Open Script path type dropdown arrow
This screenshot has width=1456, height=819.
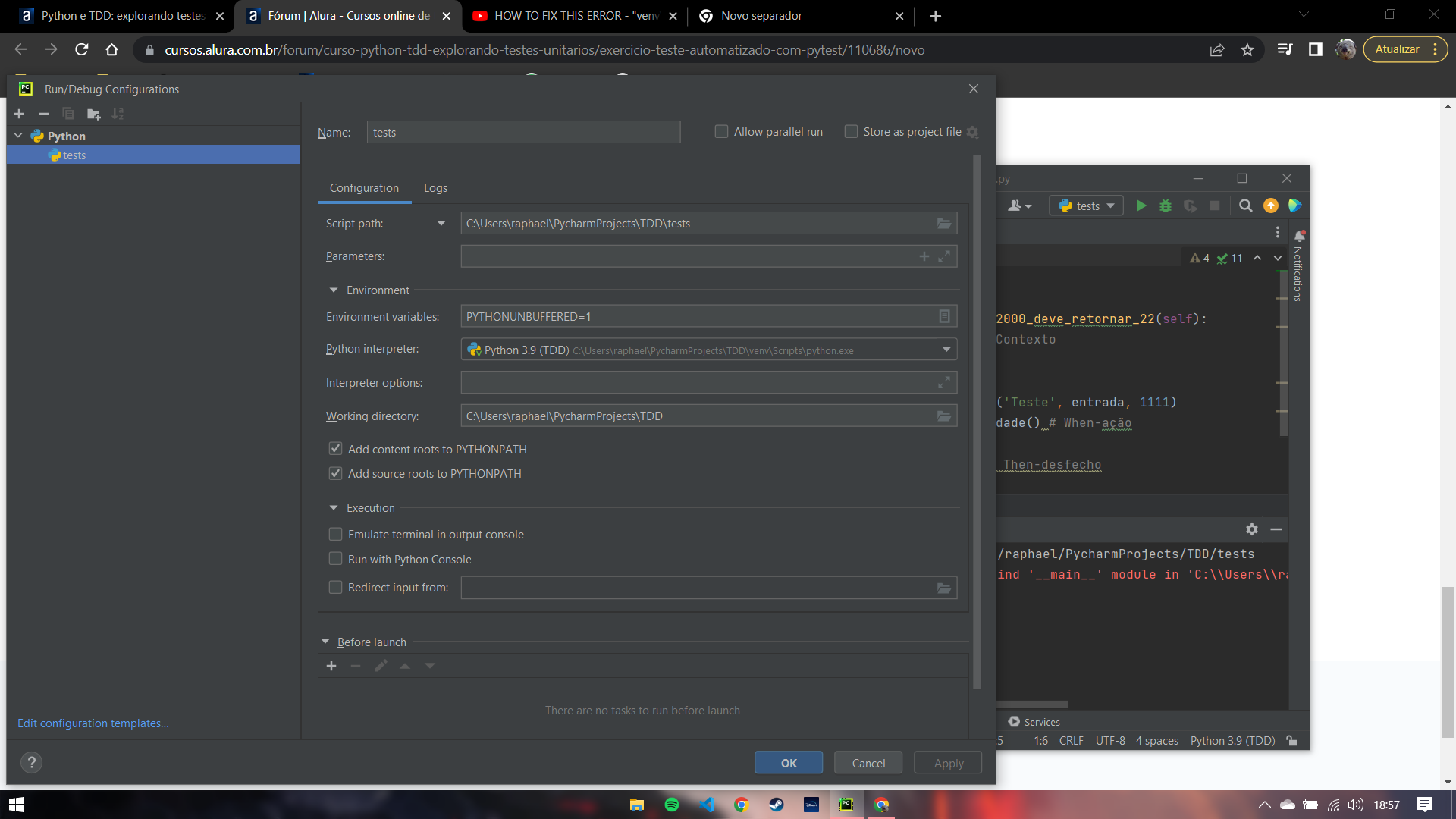coord(441,224)
